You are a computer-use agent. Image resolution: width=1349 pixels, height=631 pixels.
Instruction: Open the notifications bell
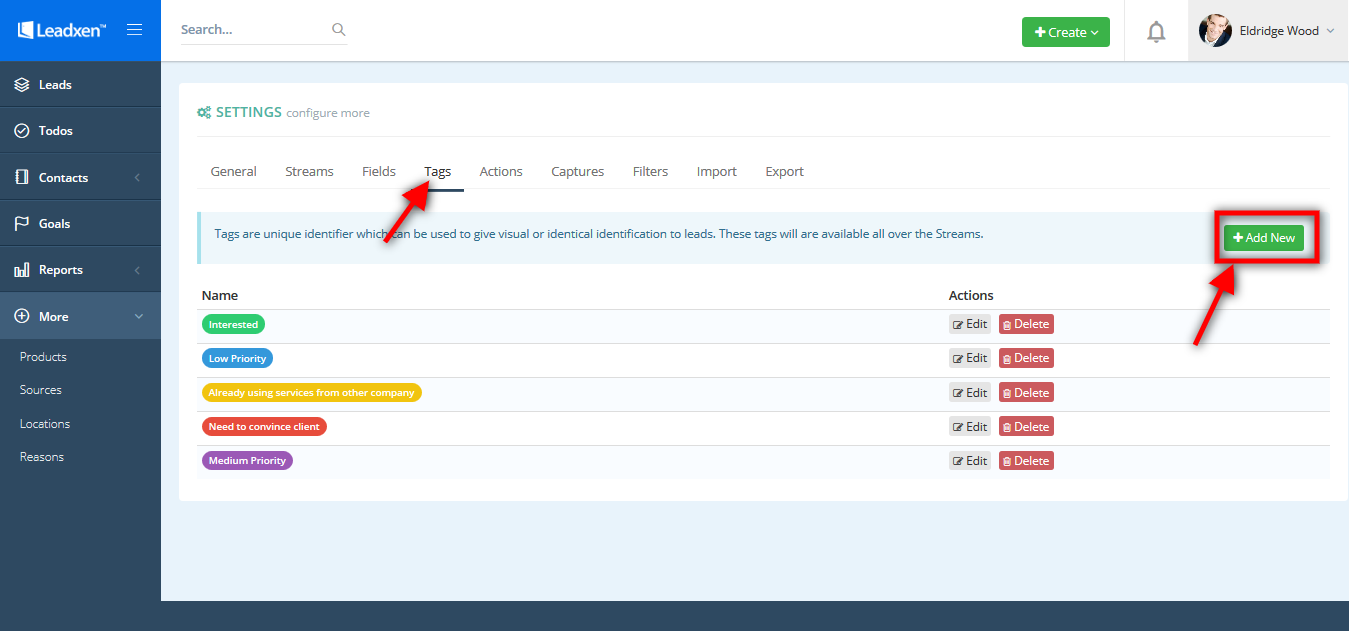pos(1156,32)
